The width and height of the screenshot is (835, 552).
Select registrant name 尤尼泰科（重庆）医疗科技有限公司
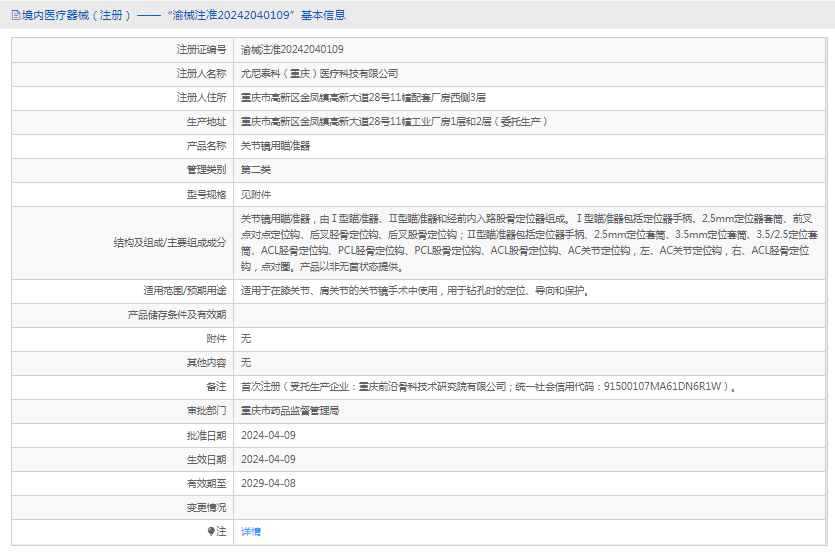[x=320, y=74]
